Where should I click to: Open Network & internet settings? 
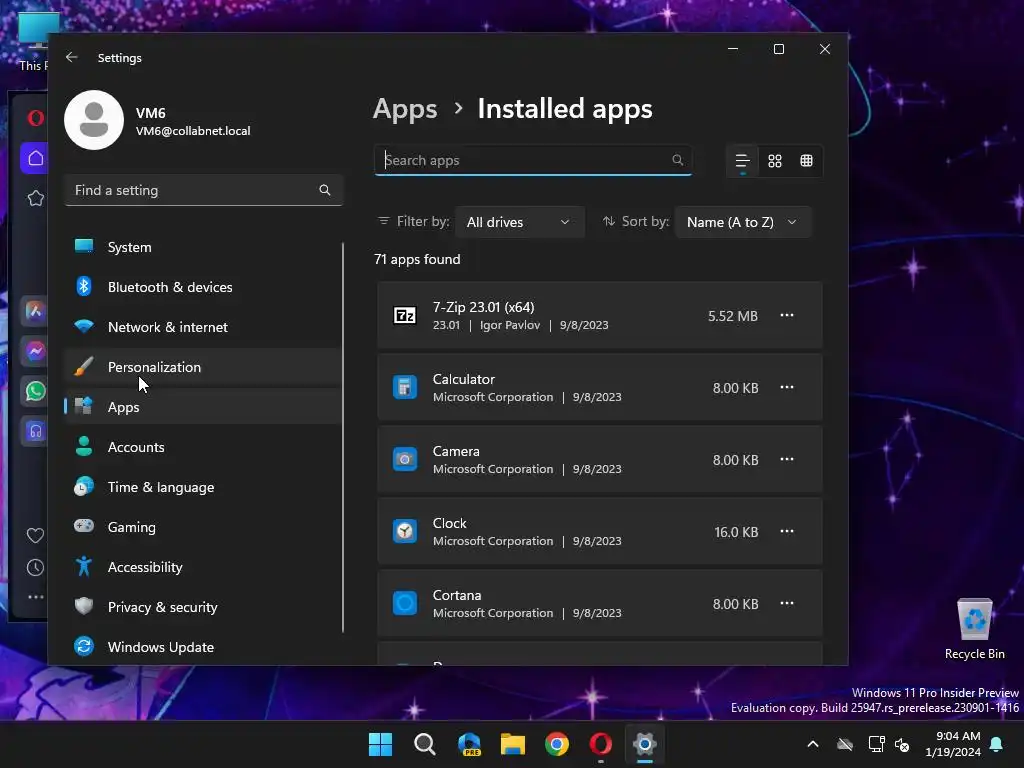point(202,327)
